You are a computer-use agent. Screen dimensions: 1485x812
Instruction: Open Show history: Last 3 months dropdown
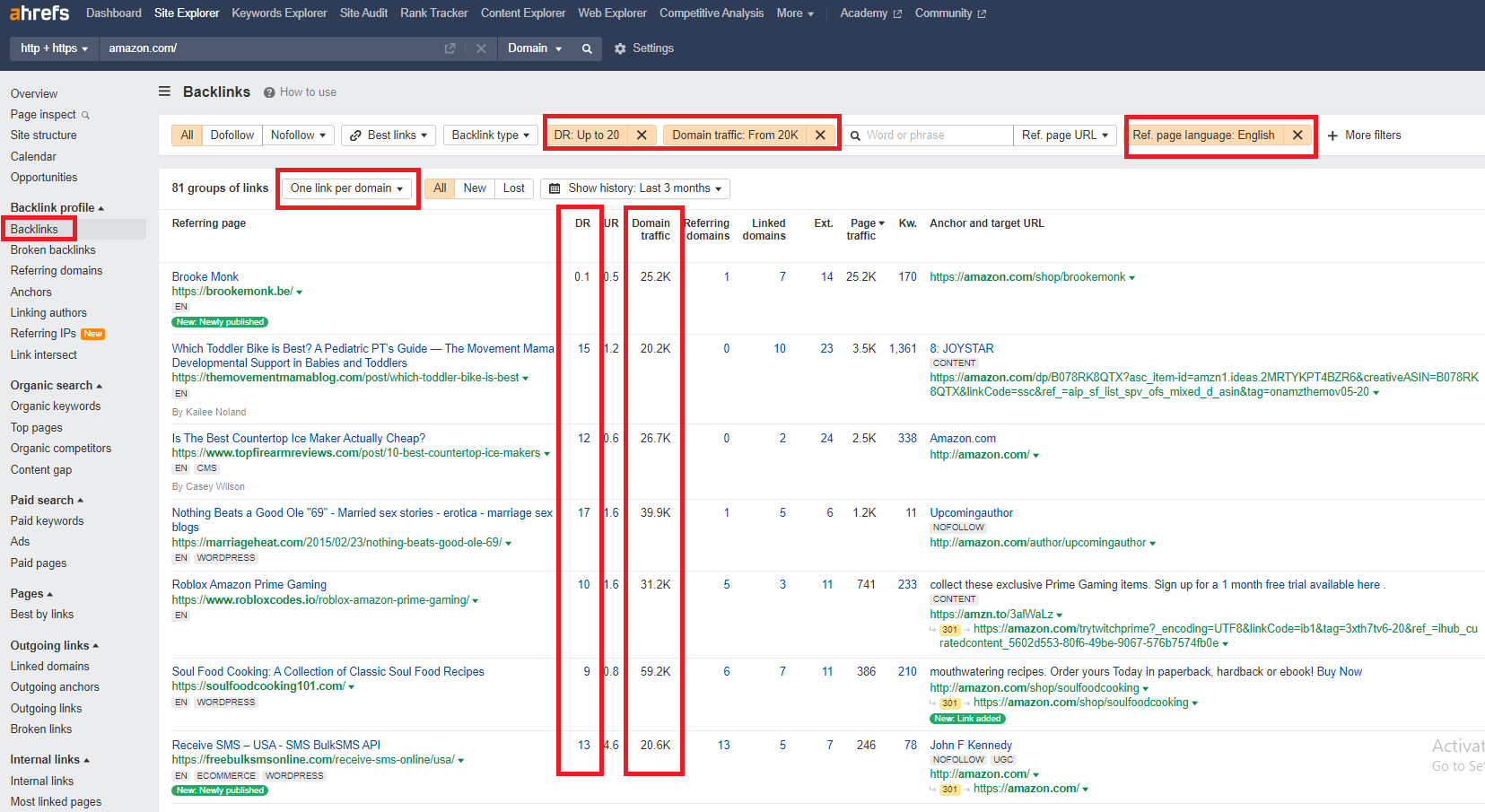click(x=635, y=188)
